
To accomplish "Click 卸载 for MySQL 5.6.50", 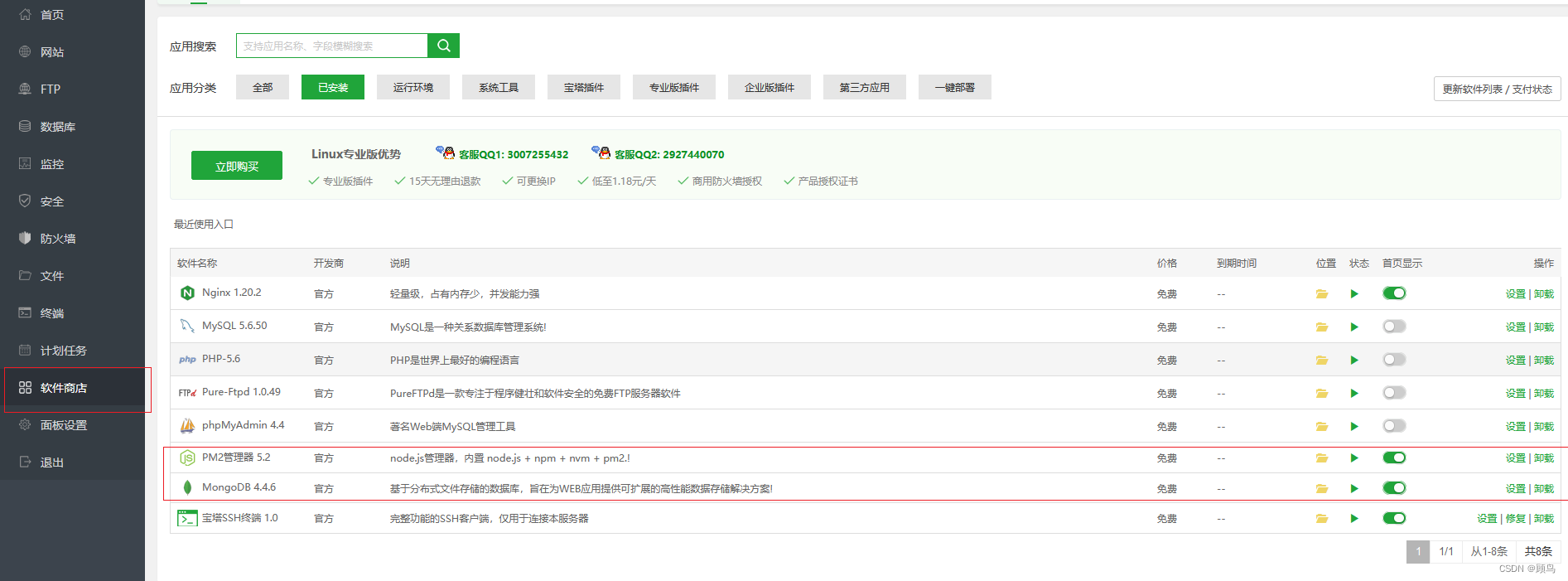I will point(1544,327).
